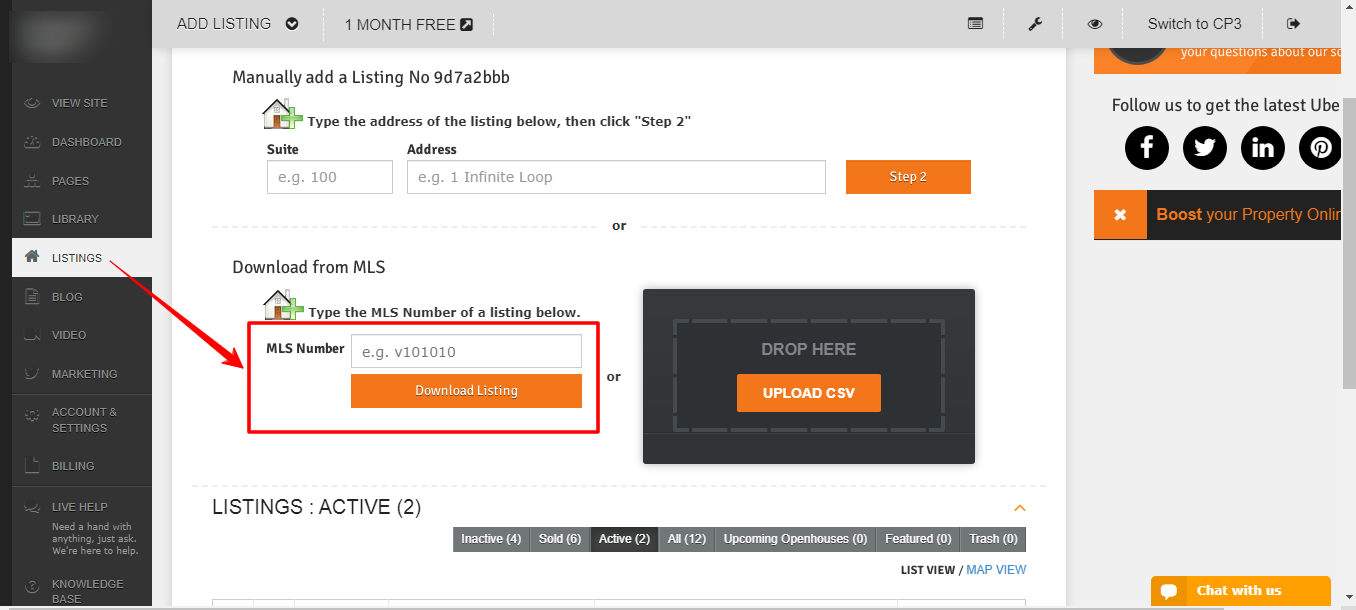Screen dimensions: 1356x610
Task: Click the Video sidebar icon
Action: tap(32, 335)
